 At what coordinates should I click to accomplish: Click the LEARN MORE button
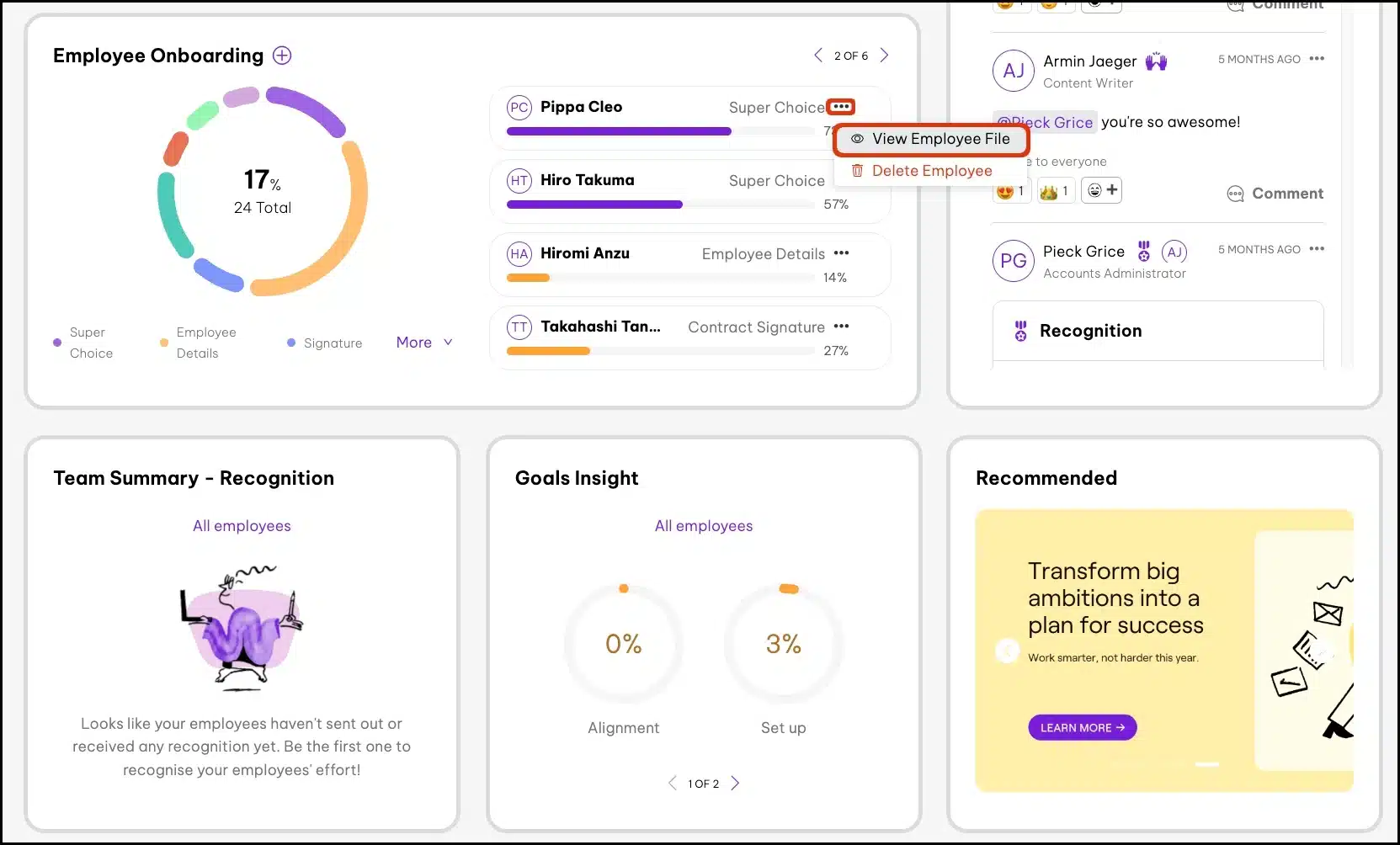pos(1082,727)
